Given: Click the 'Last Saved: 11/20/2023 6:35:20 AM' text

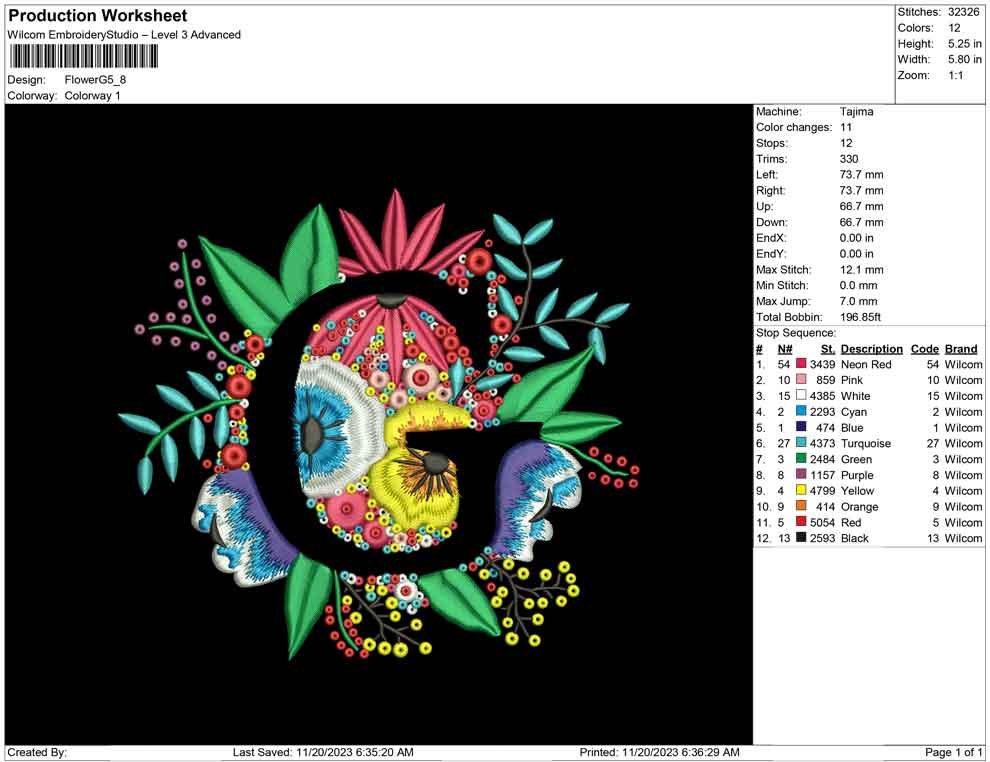Looking at the screenshot, I should click(x=323, y=752).
